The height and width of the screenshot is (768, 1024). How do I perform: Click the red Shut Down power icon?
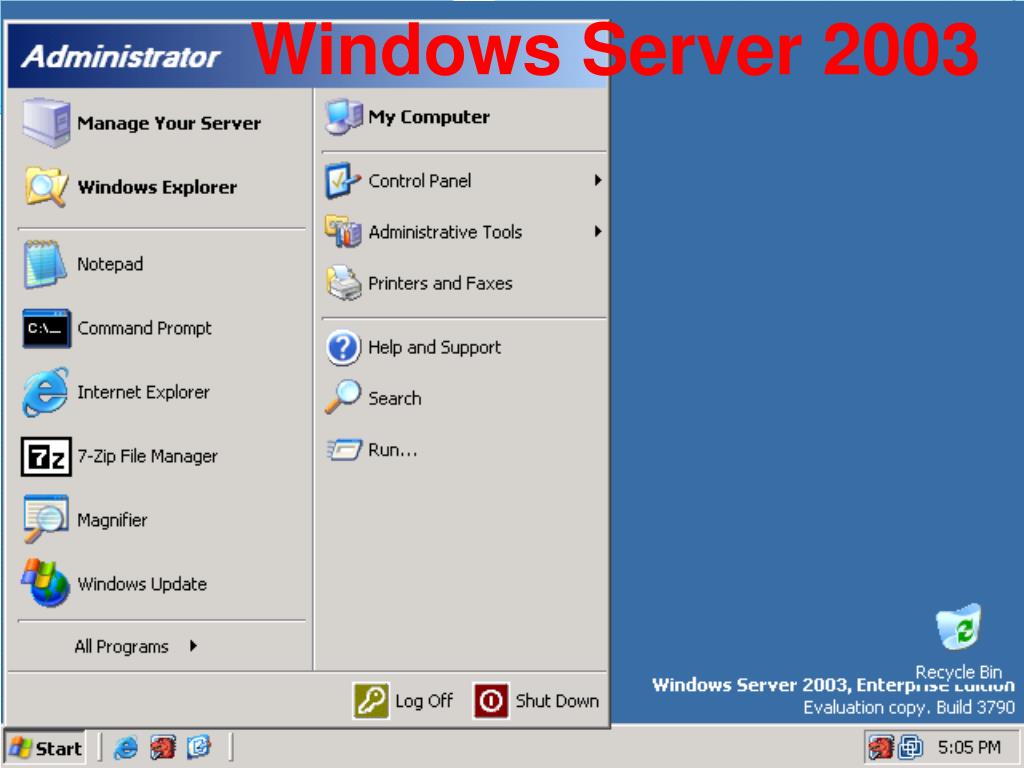[x=491, y=701]
